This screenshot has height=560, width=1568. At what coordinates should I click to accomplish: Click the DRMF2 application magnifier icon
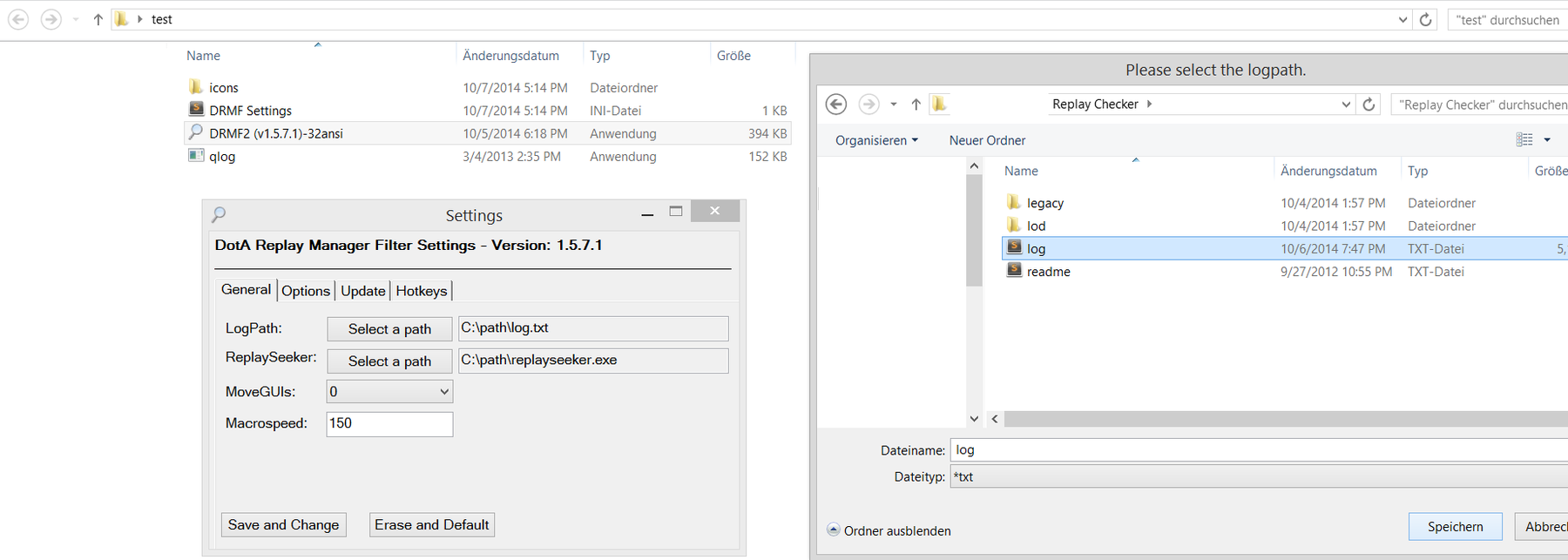click(196, 132)
